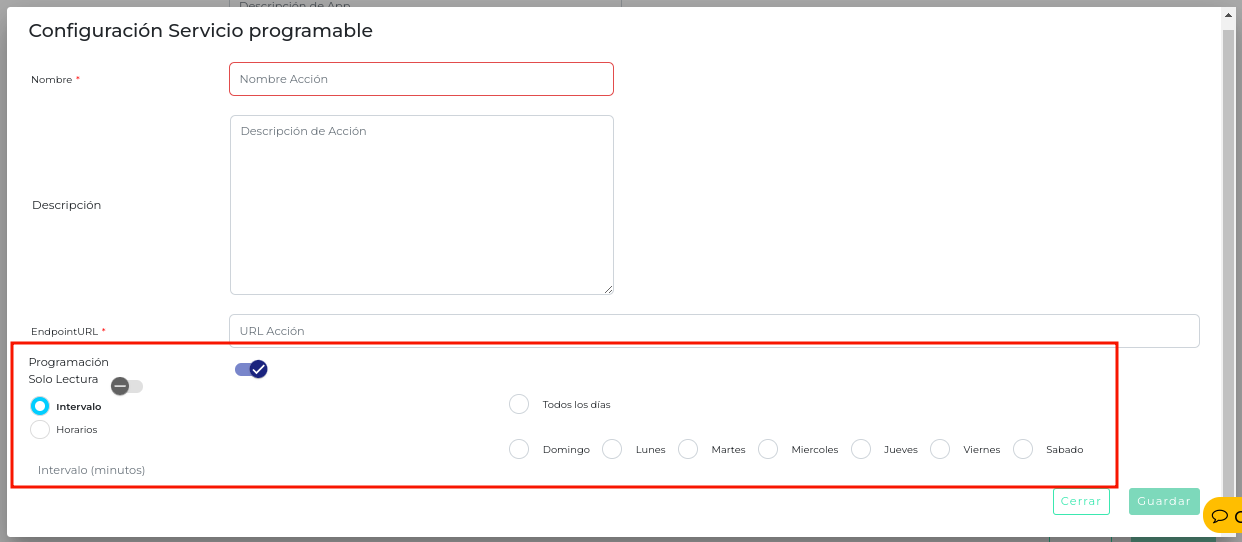Enable the Martes day option
The width and height of the screenshot is (1242, 542).
(x=688, y=449)
